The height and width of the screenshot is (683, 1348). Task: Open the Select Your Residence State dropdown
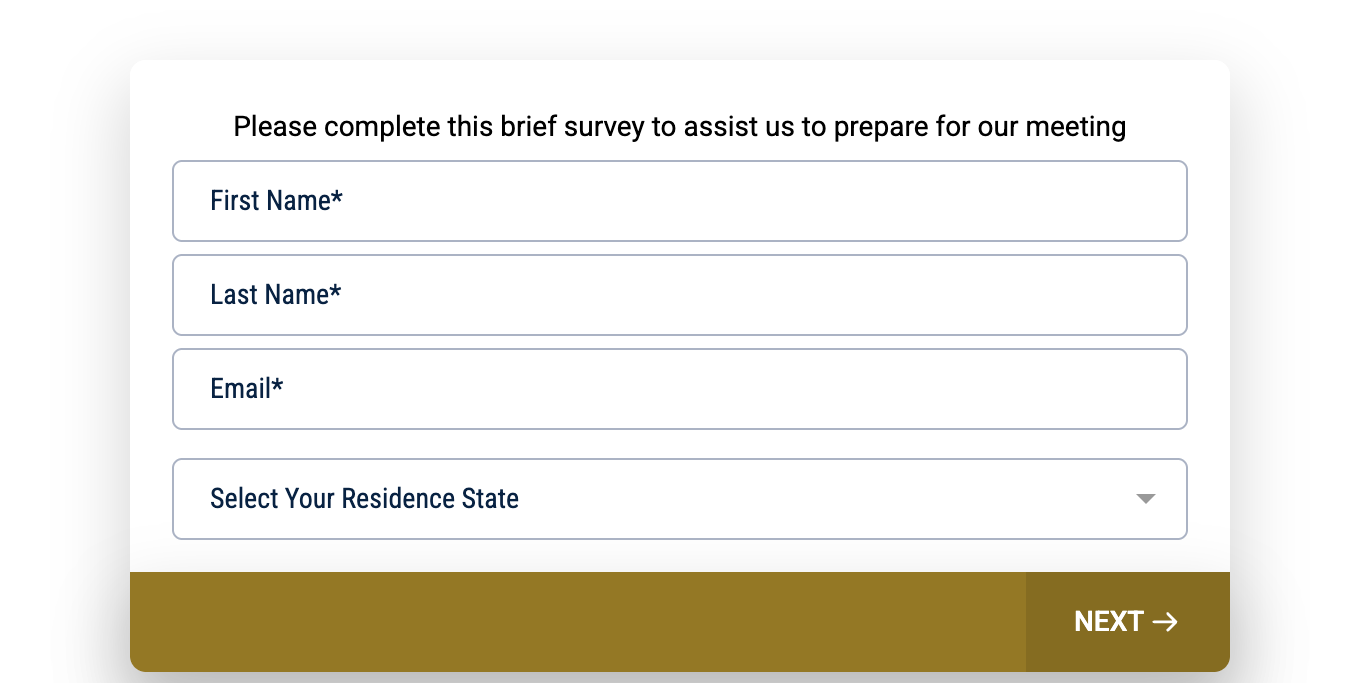click(680, 499)
